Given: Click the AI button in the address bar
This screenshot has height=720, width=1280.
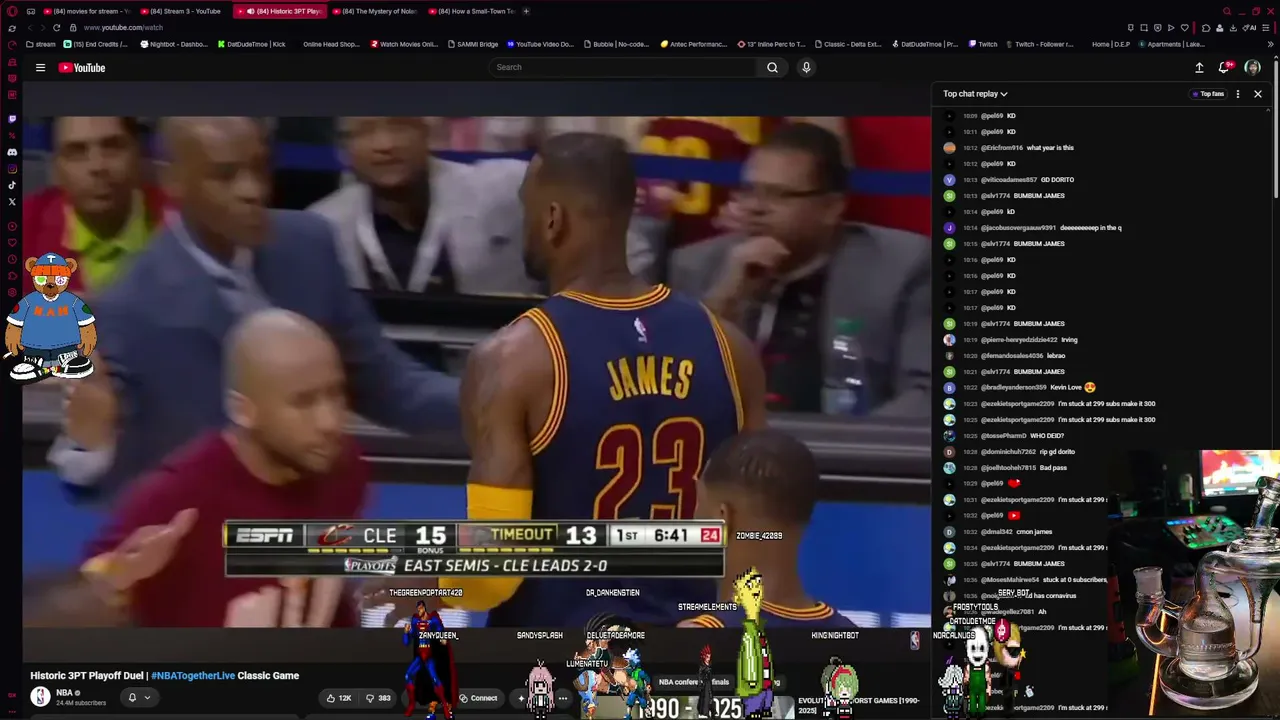Looking at the screenshot, I should click(1250, 28).
